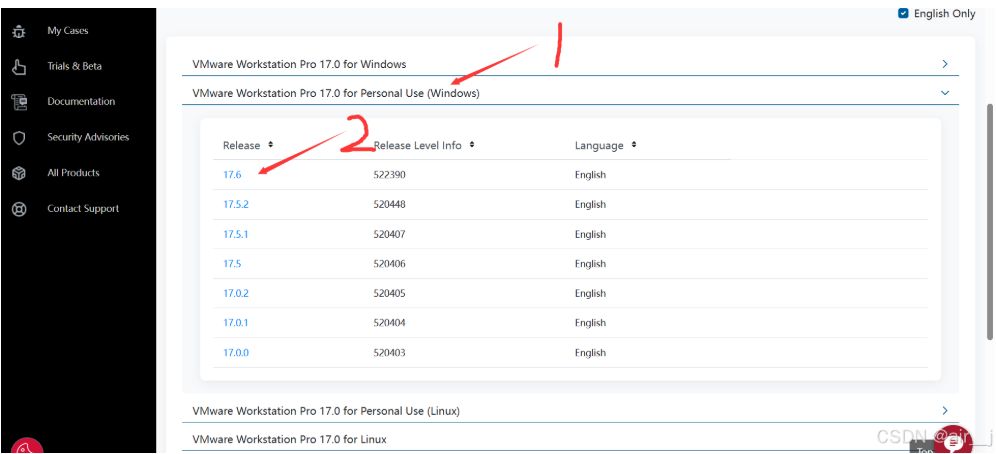Viewport: 996px width, 454px height.
Task: Click Personal Use (Linux) section title
Action: click(326, 411)
